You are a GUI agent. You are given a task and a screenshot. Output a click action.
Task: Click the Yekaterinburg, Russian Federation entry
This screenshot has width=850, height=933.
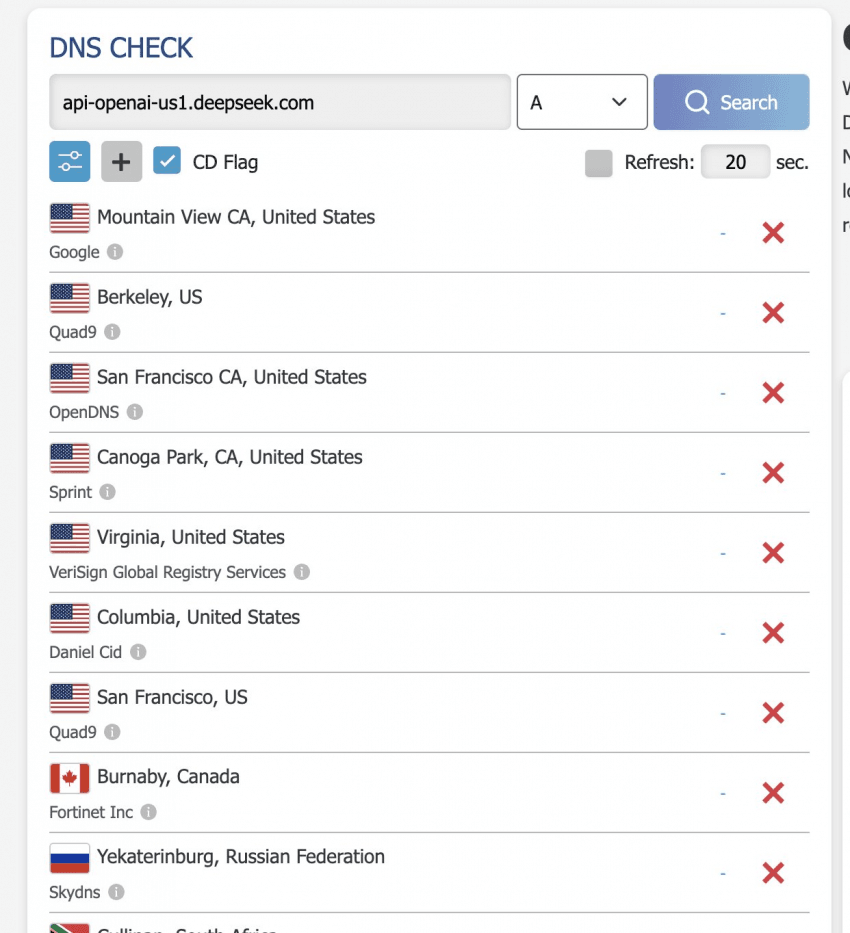click(240, 856)
